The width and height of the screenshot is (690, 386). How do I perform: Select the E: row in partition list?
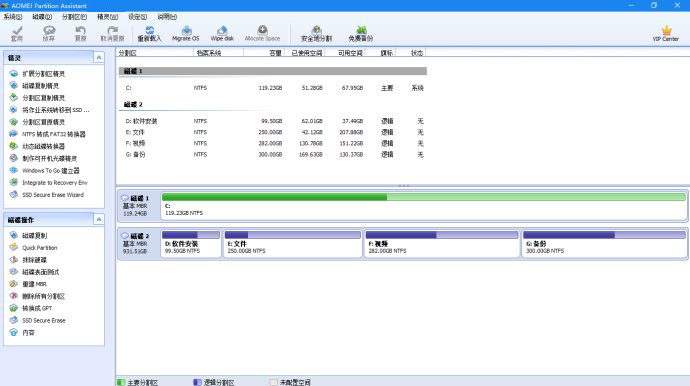(272, 132)
